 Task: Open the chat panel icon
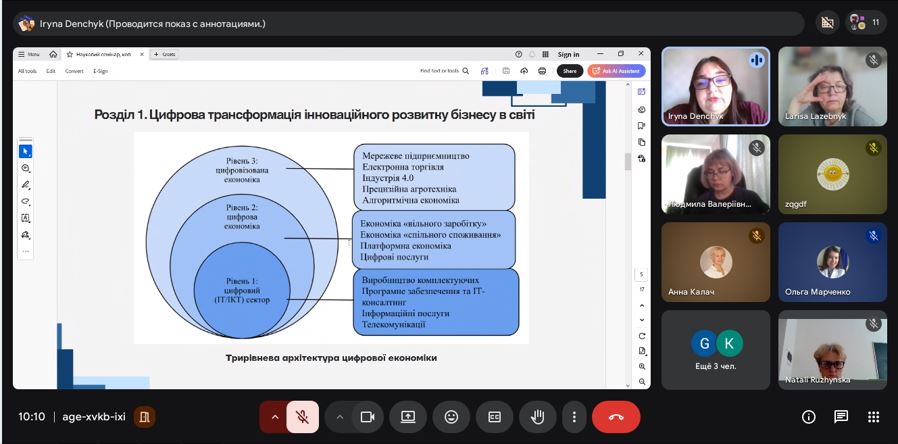point(841,417)
